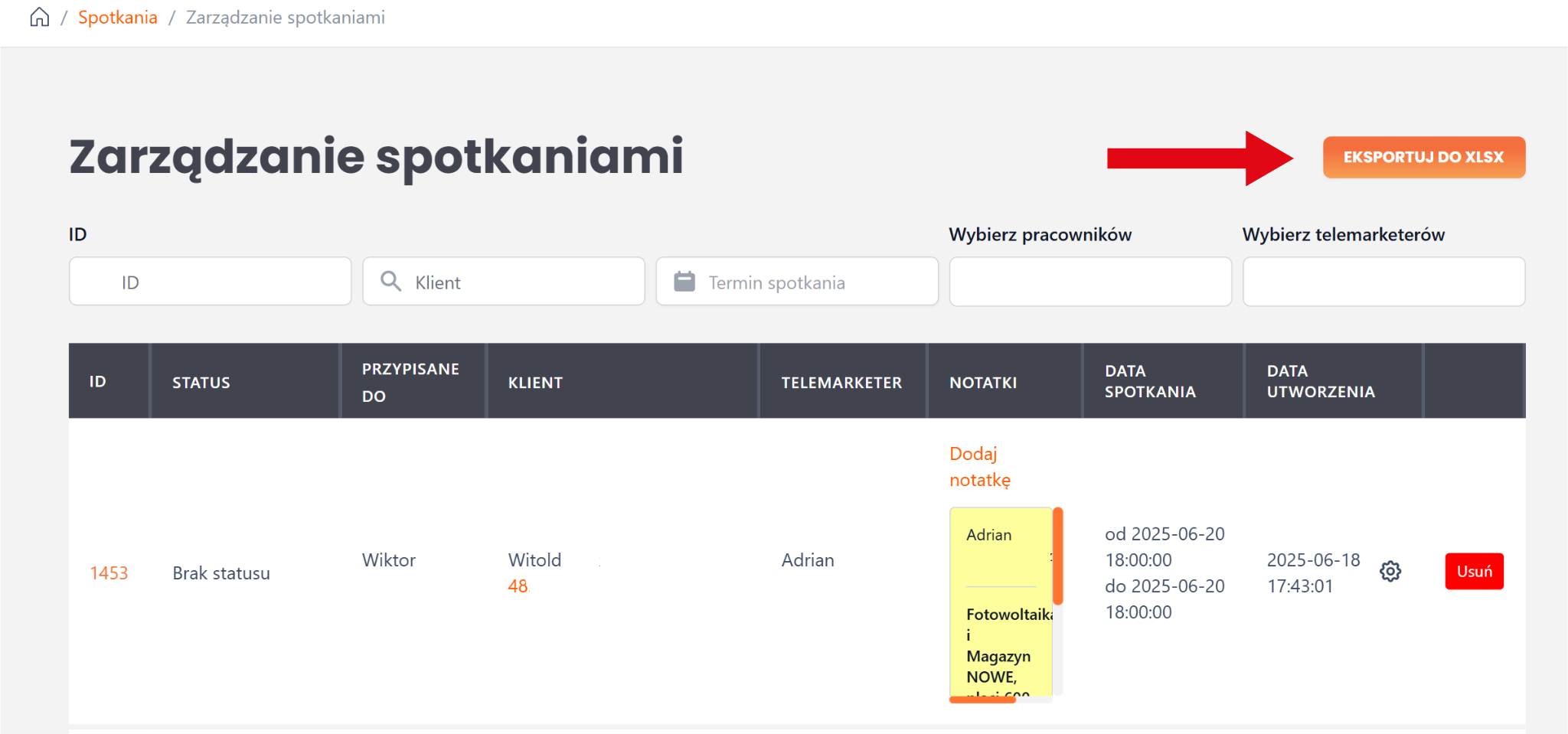Click Dodaj notatkę link
The image size is (1568, 734).
tap(979, 467)
